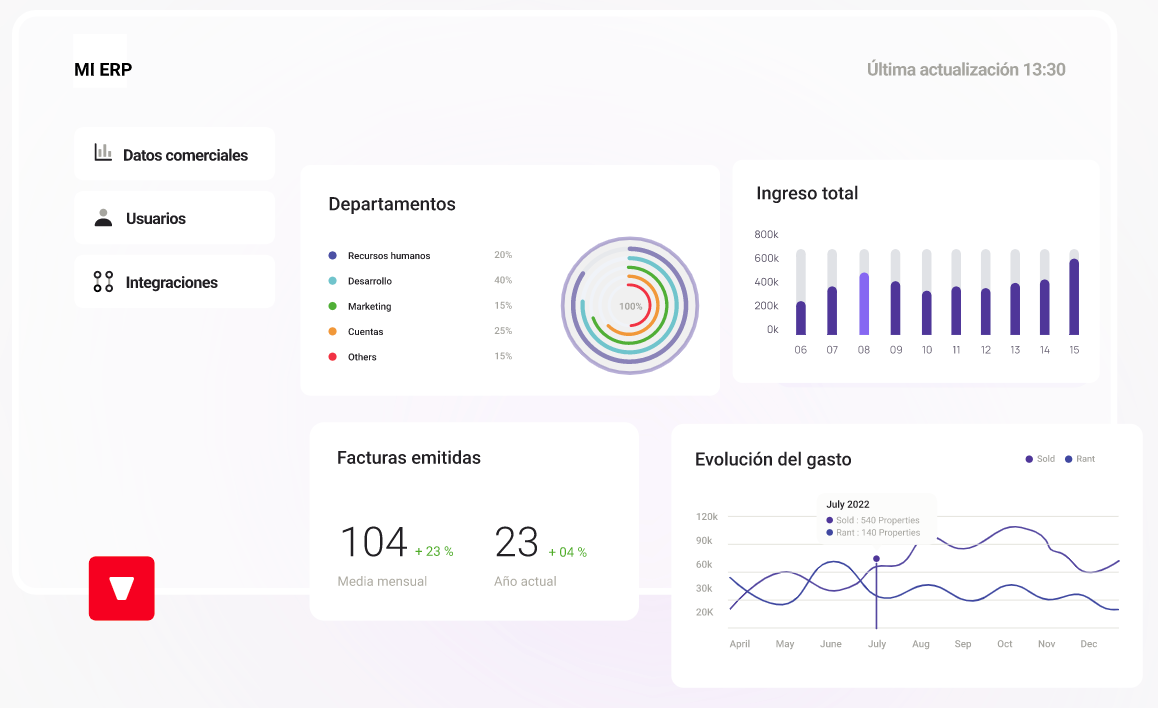Screen dimensions: 1158x708
Task: Click the 800k axis label
Action: click(767, 234)
